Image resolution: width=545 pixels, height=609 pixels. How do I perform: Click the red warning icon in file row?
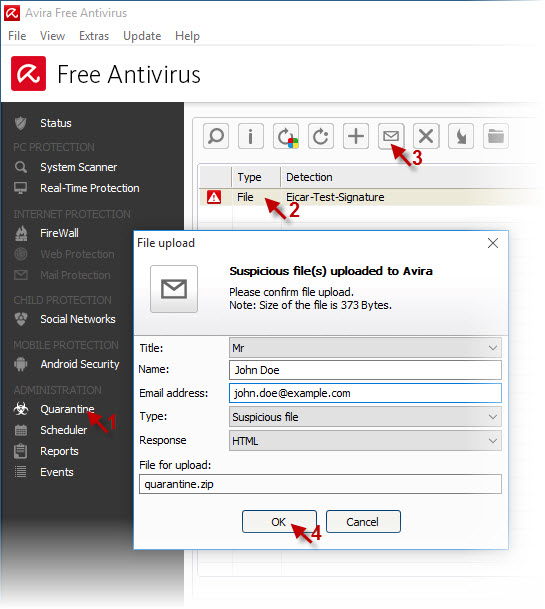coord(214,197)
